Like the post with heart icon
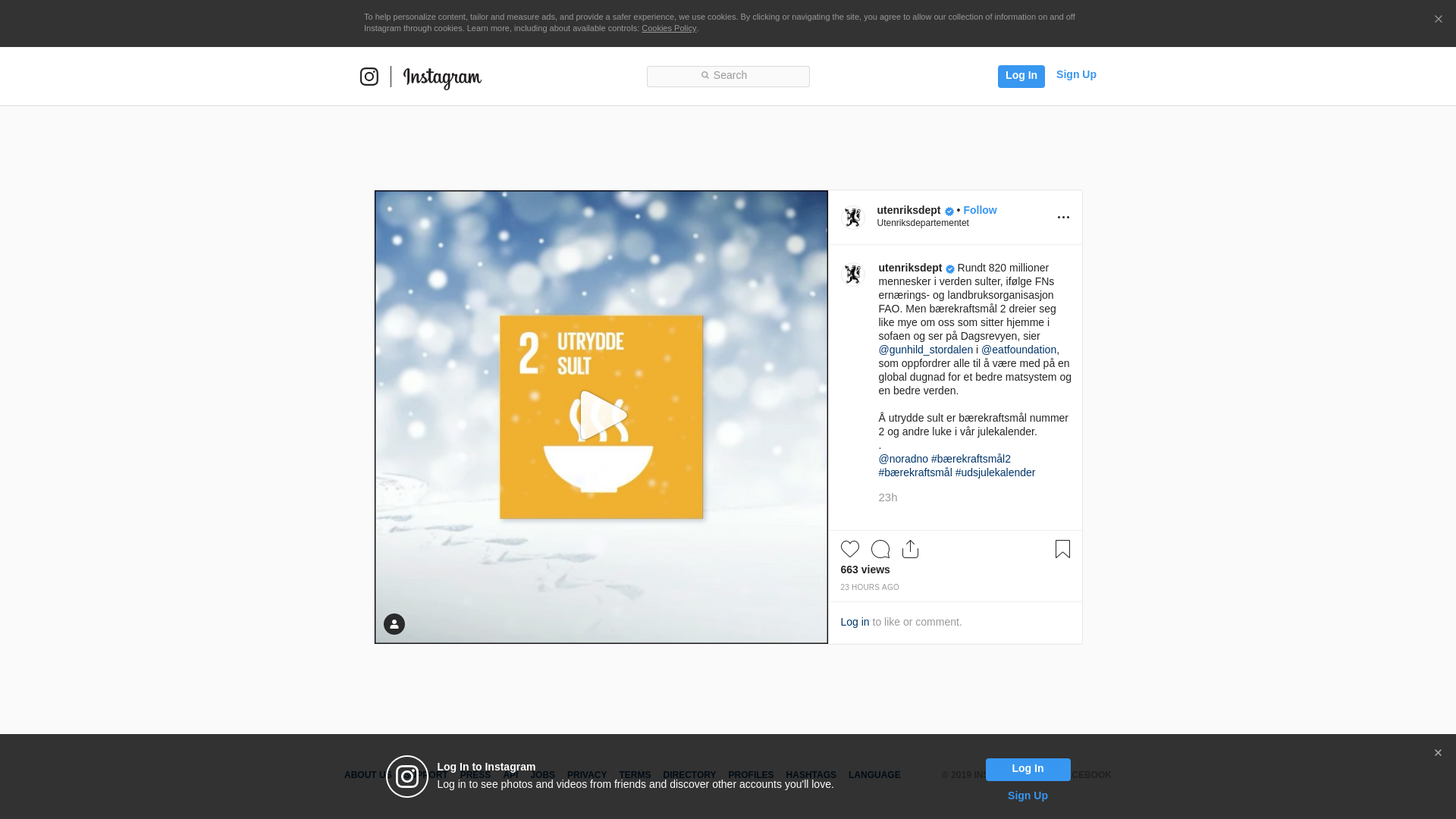The width and height of the screenshot is (1456, 819). click(x=850, y=549)
